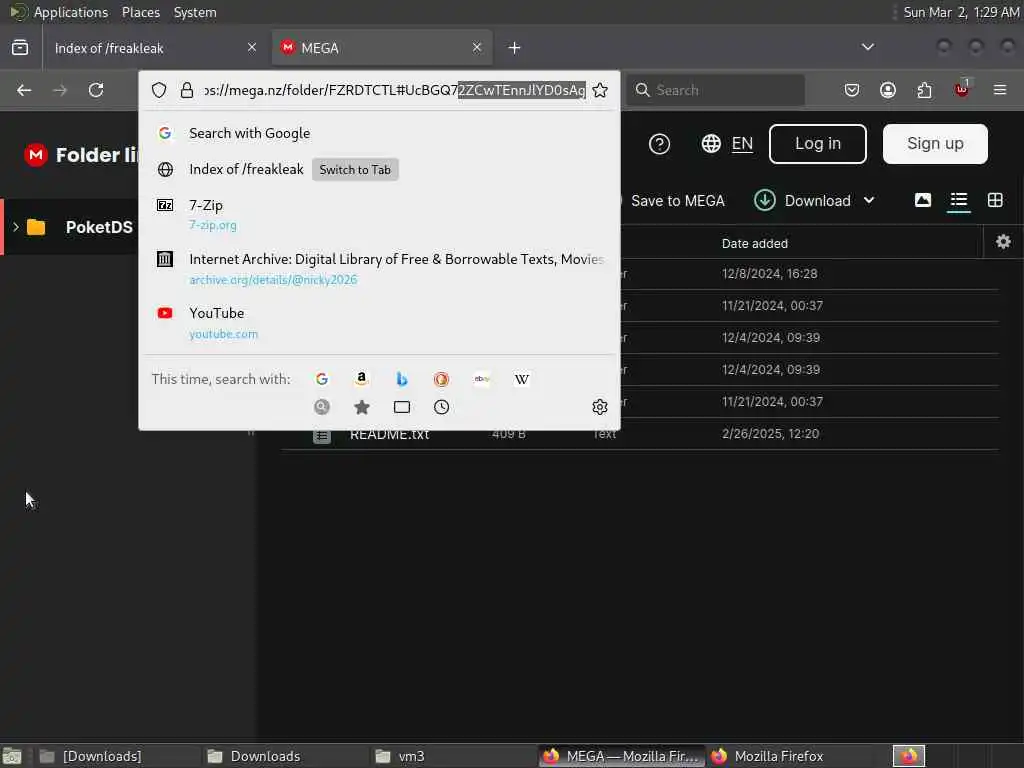
Task: Click the MEGA language globe icon
Action: 711,144
